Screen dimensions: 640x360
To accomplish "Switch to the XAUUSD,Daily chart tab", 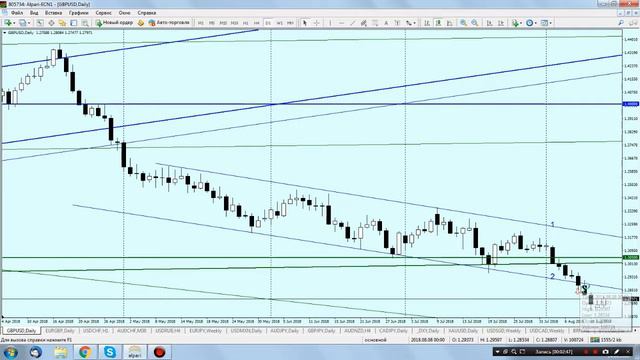I will 462,330.
